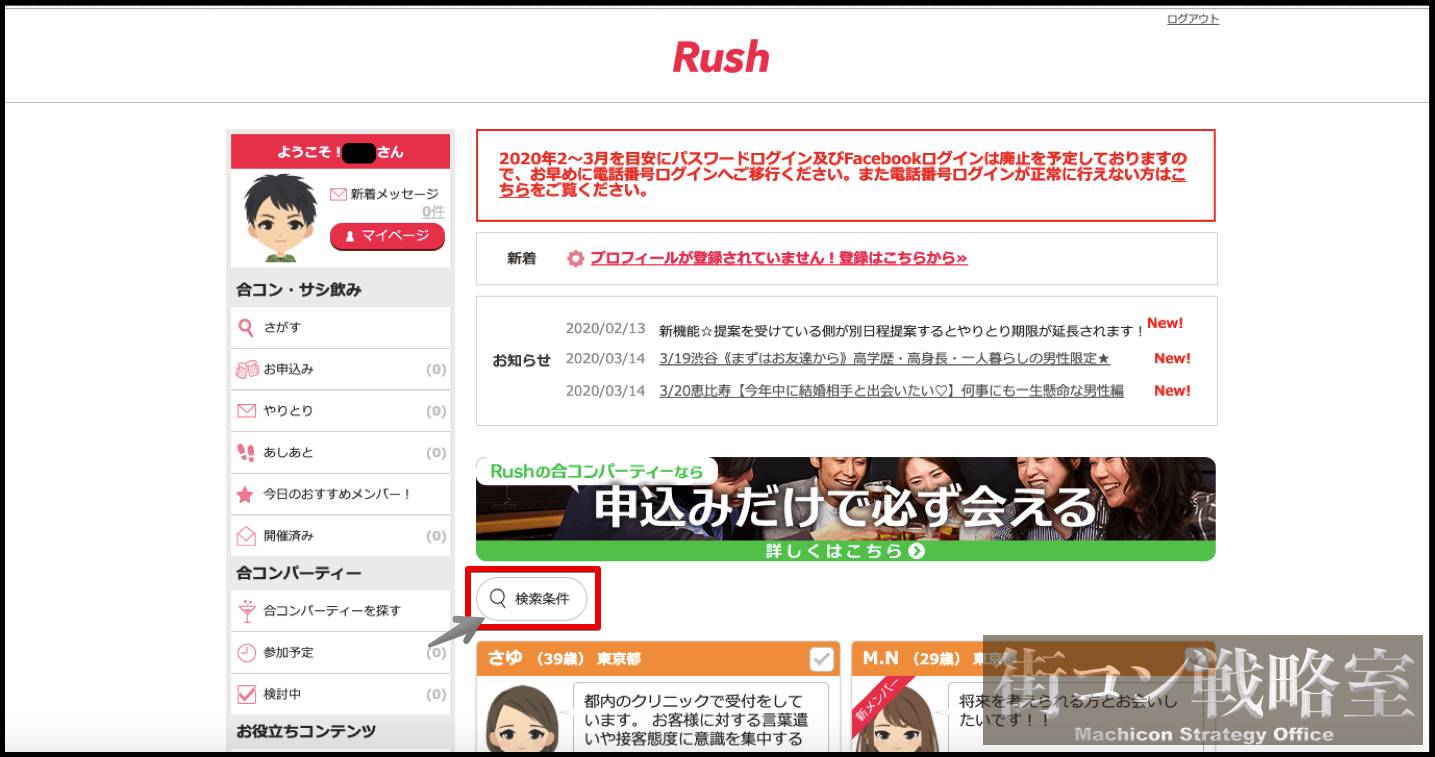Open M.N (29歳) profile header
1435x757 pixels.
point(1034,660)
